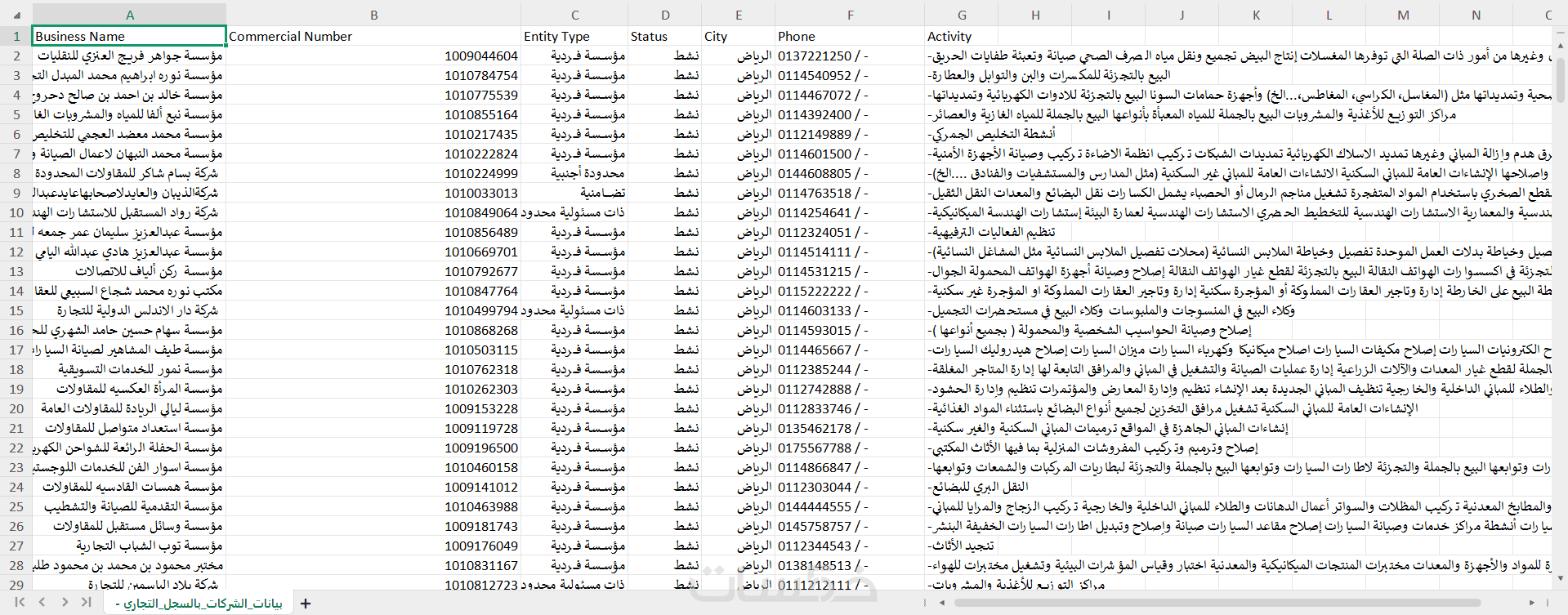Select phone cell "0112742888 / -"
The width and height of the screenshot is (1568, 615).
850,389
